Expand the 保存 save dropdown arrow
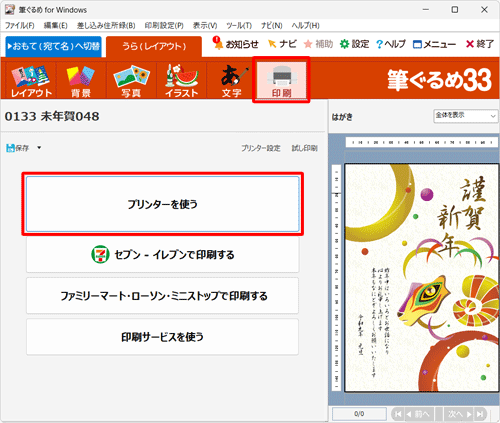The height and width of the screenshot is (423, 500). (x=39, y=148)
